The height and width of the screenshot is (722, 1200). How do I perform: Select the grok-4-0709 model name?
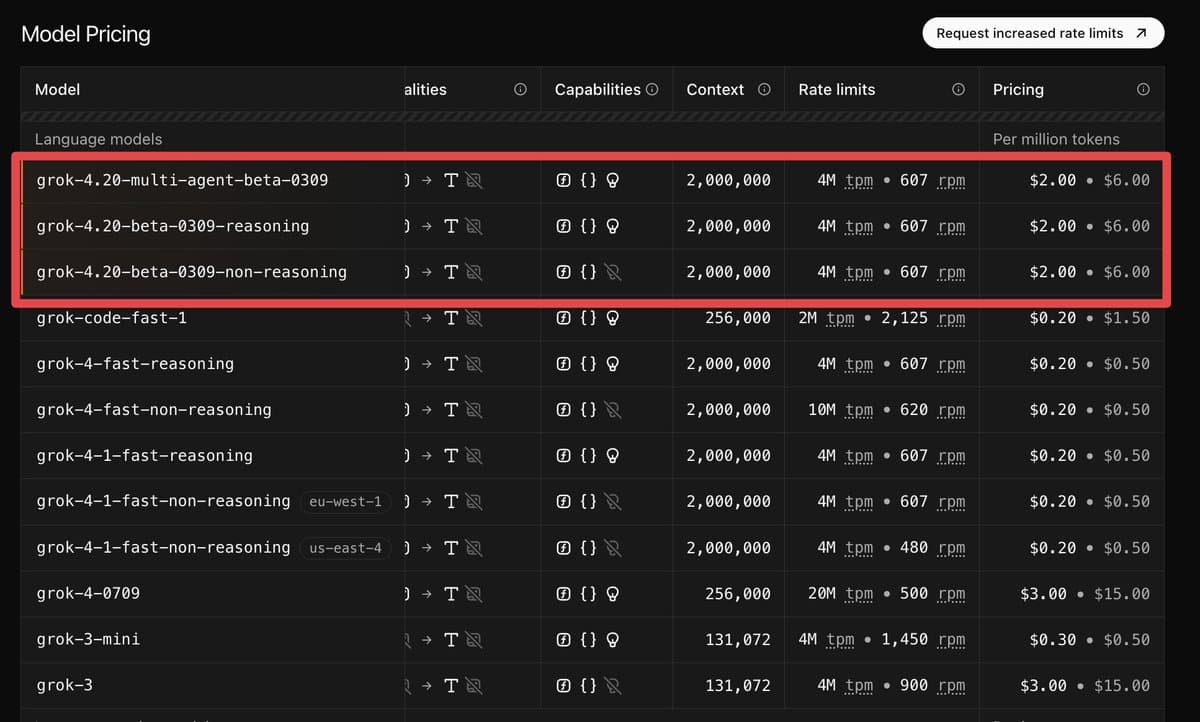[x=88, y=594]
